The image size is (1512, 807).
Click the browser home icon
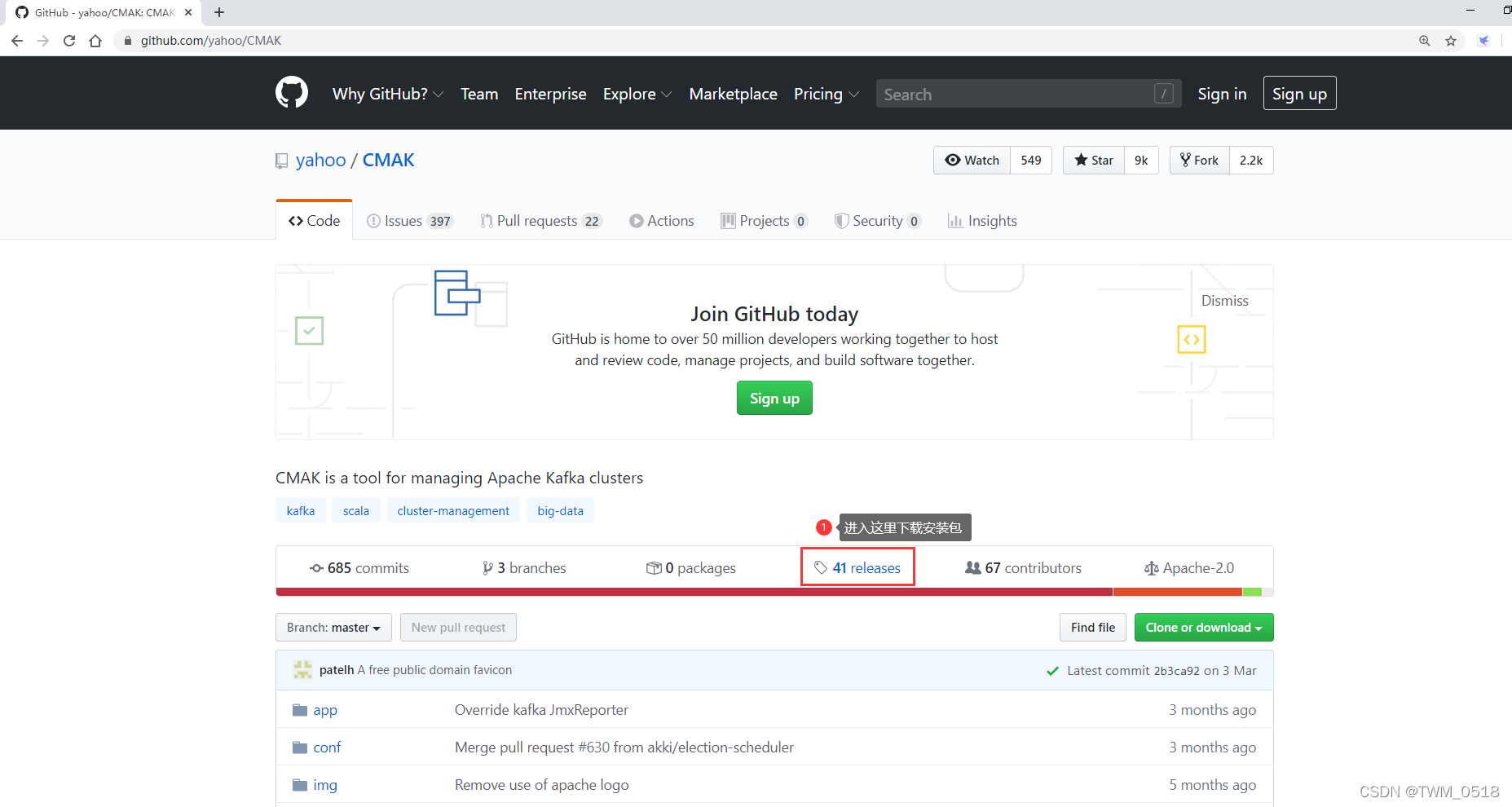(95, 41)
